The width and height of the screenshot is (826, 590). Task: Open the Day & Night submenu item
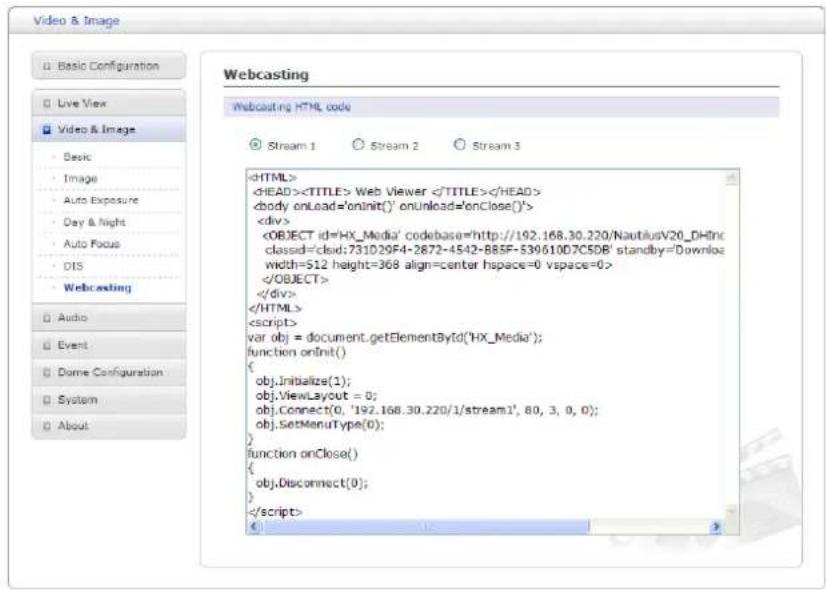pos(94,222)
